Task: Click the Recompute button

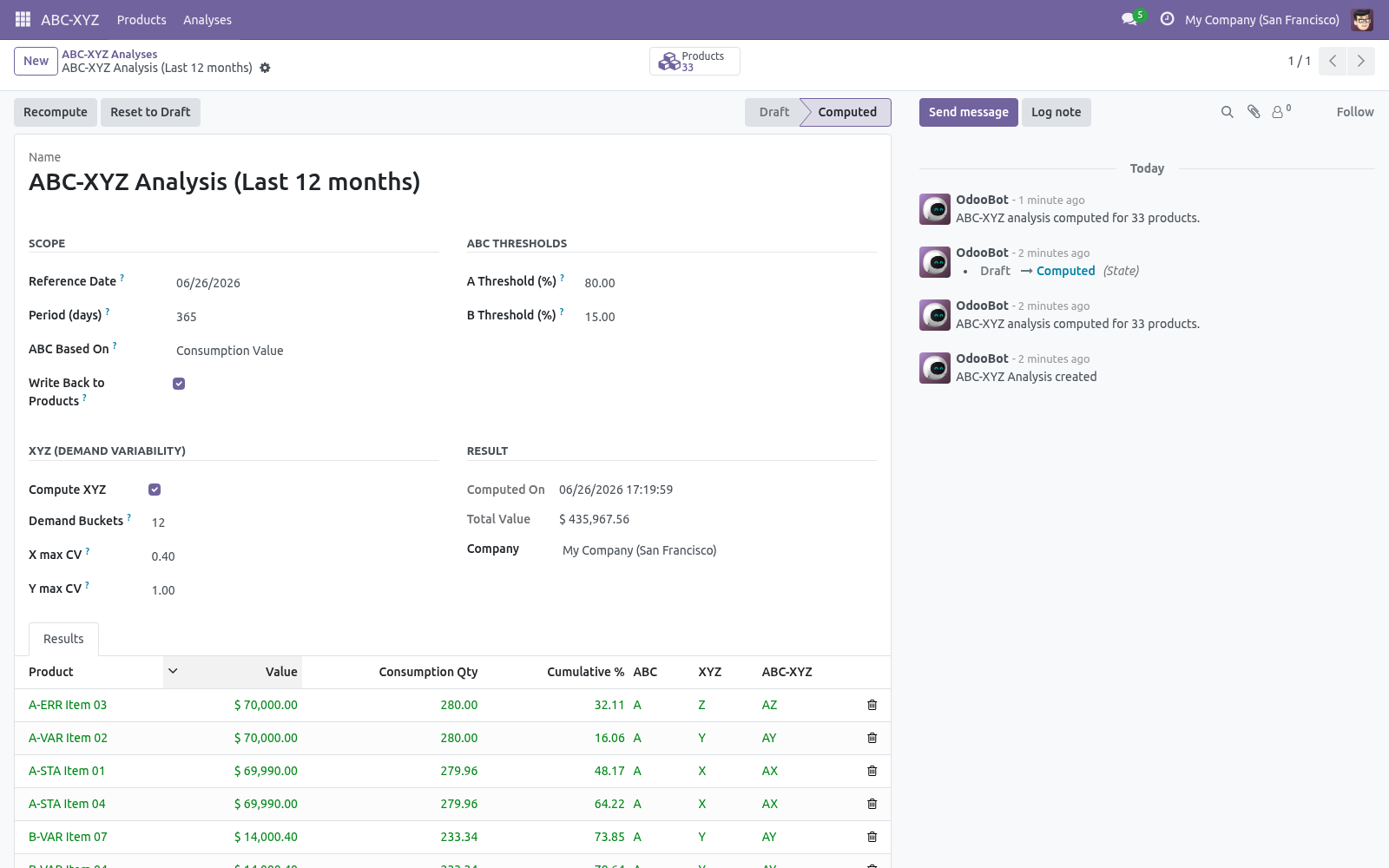Action: [x=56, y=112]
